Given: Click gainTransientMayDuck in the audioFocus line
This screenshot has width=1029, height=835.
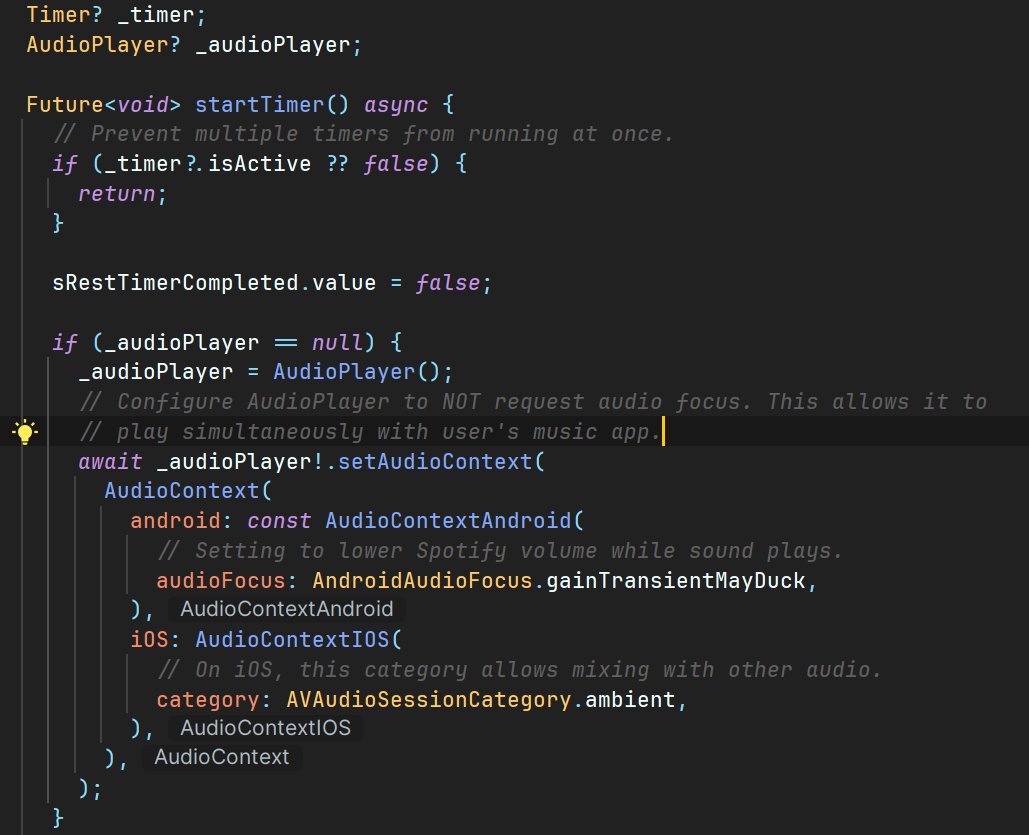Looking at the screenshot, I should (675, 581).
